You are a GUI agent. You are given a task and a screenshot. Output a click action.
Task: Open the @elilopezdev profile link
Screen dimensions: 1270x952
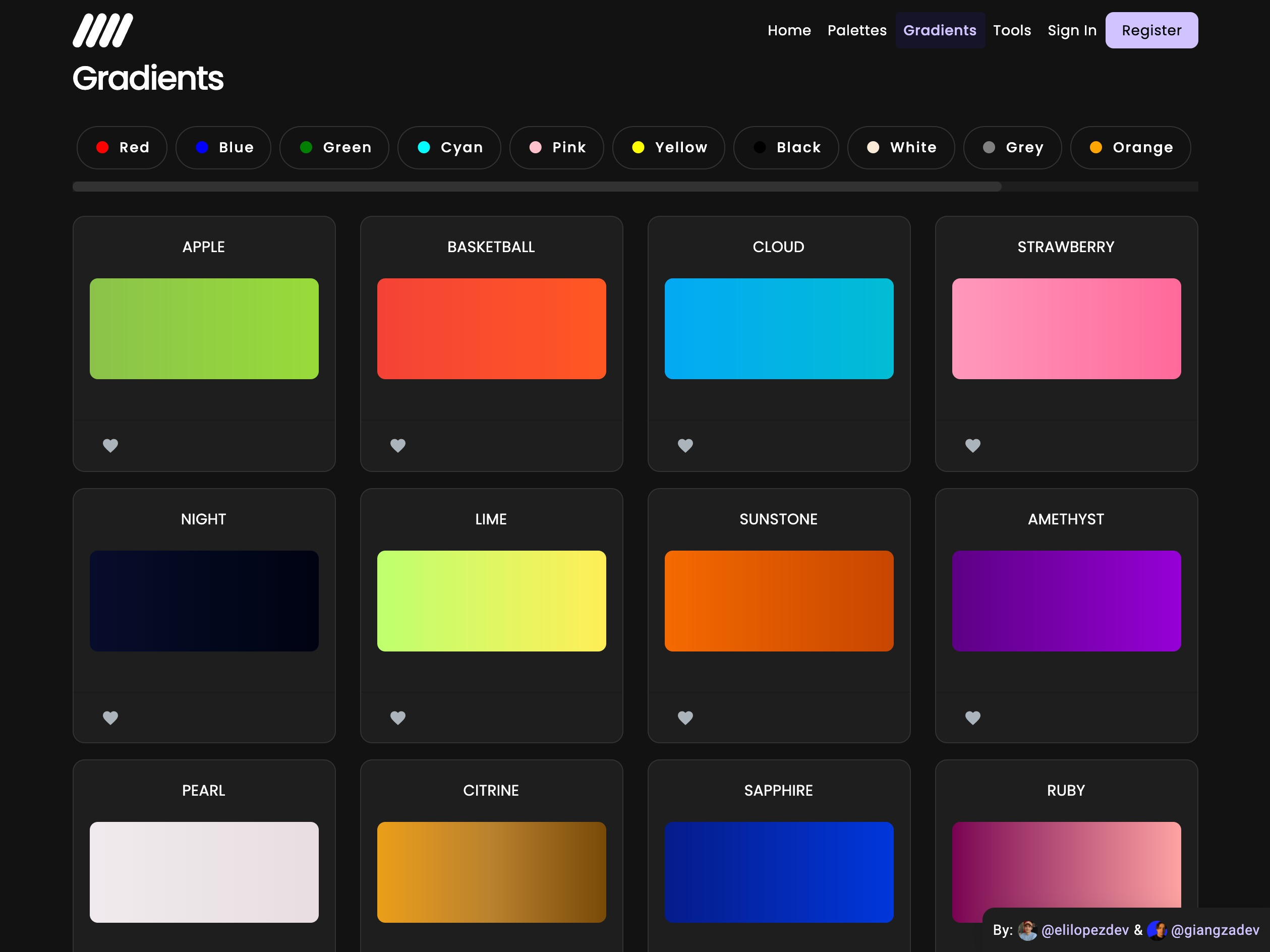click(1084, 930)
